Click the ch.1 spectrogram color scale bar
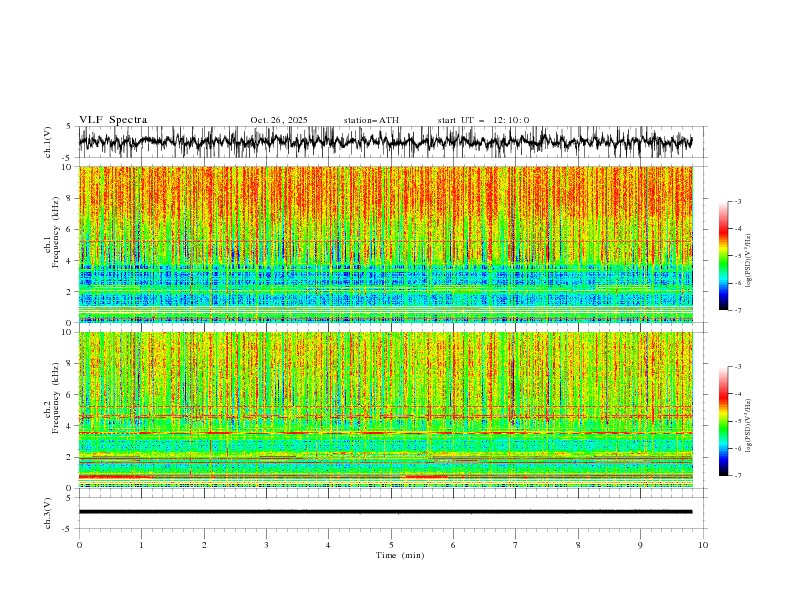 click(723, 256)
